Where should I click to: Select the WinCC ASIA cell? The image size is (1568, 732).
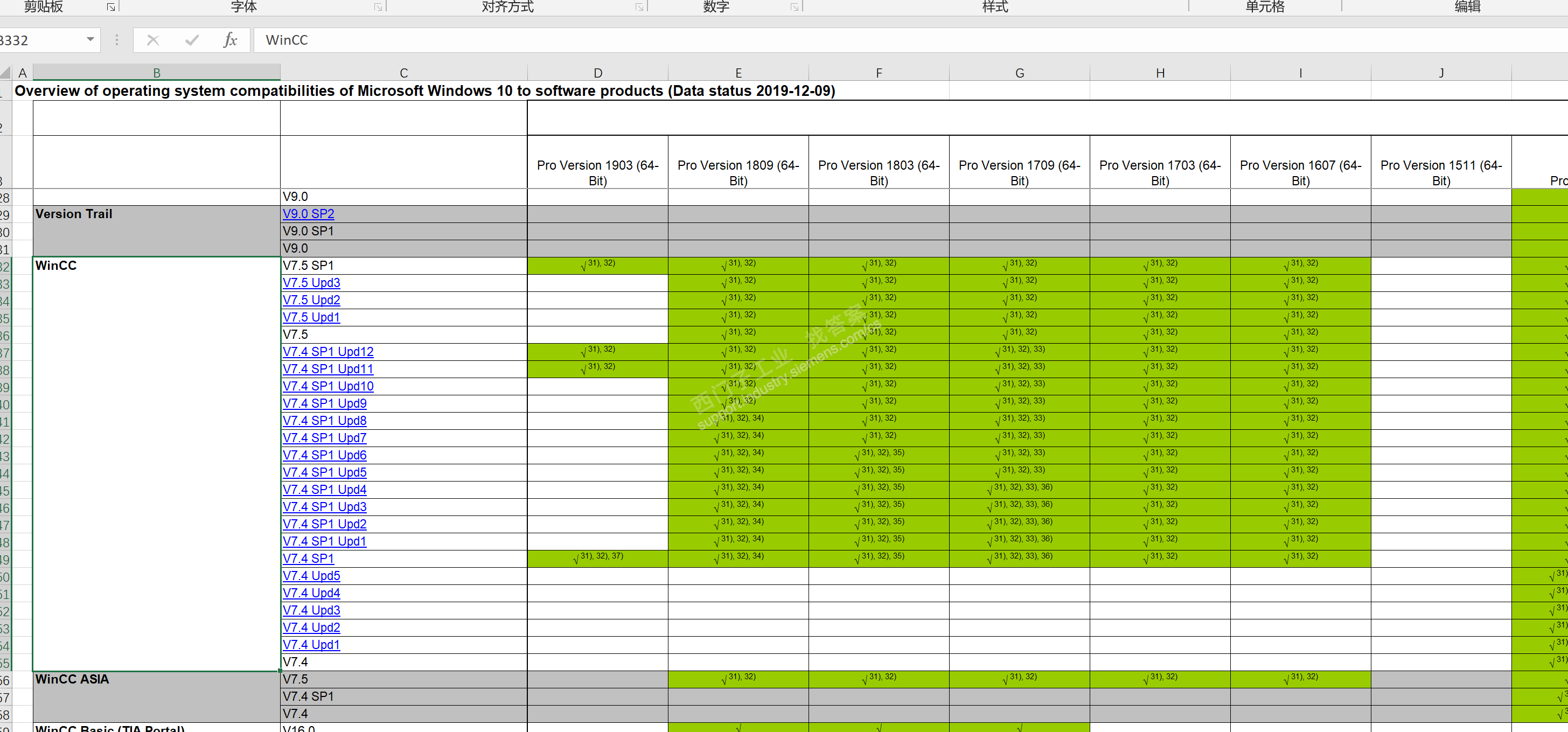(156, 696)
